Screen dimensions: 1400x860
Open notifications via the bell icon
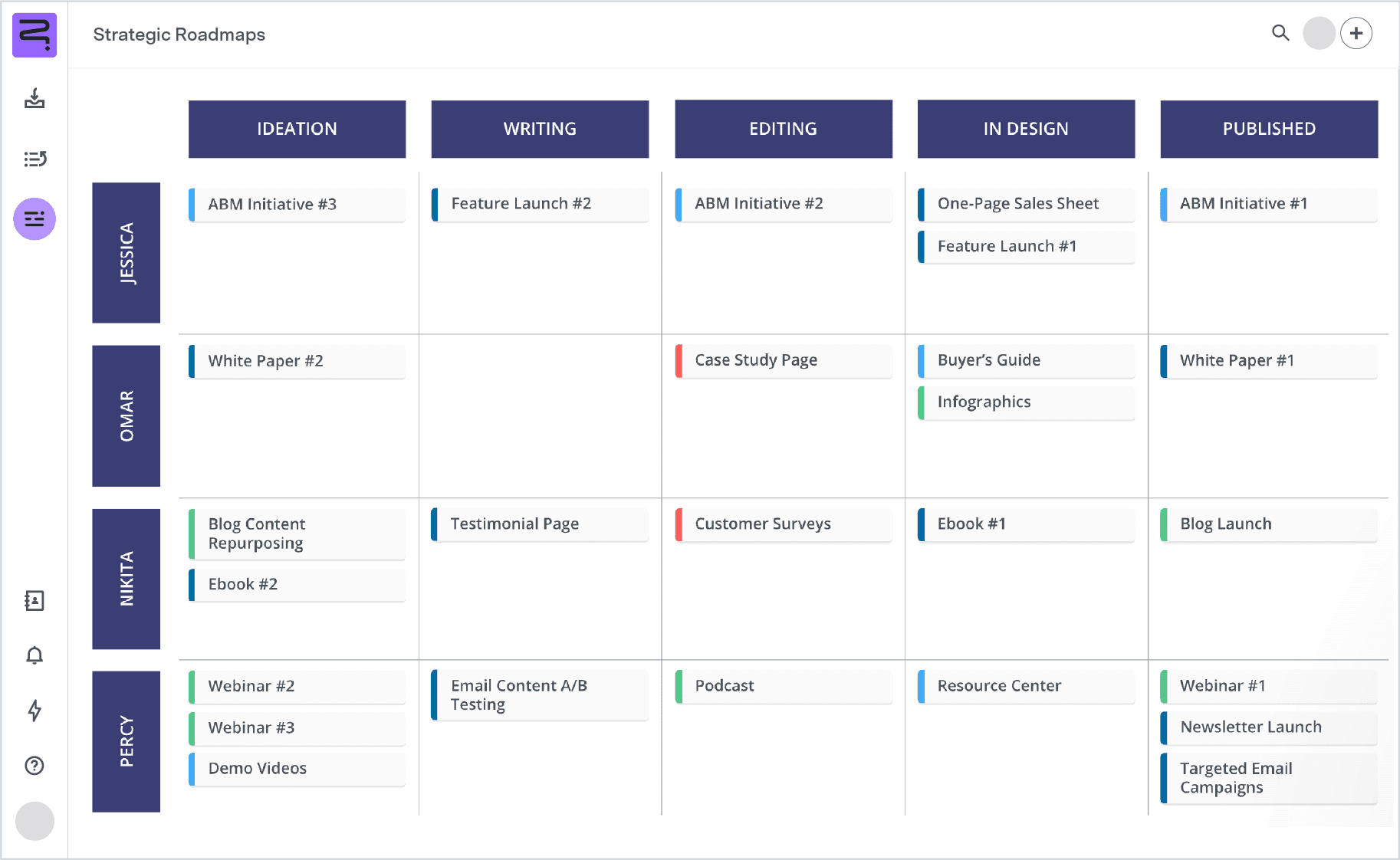click(x=35, y=656)
